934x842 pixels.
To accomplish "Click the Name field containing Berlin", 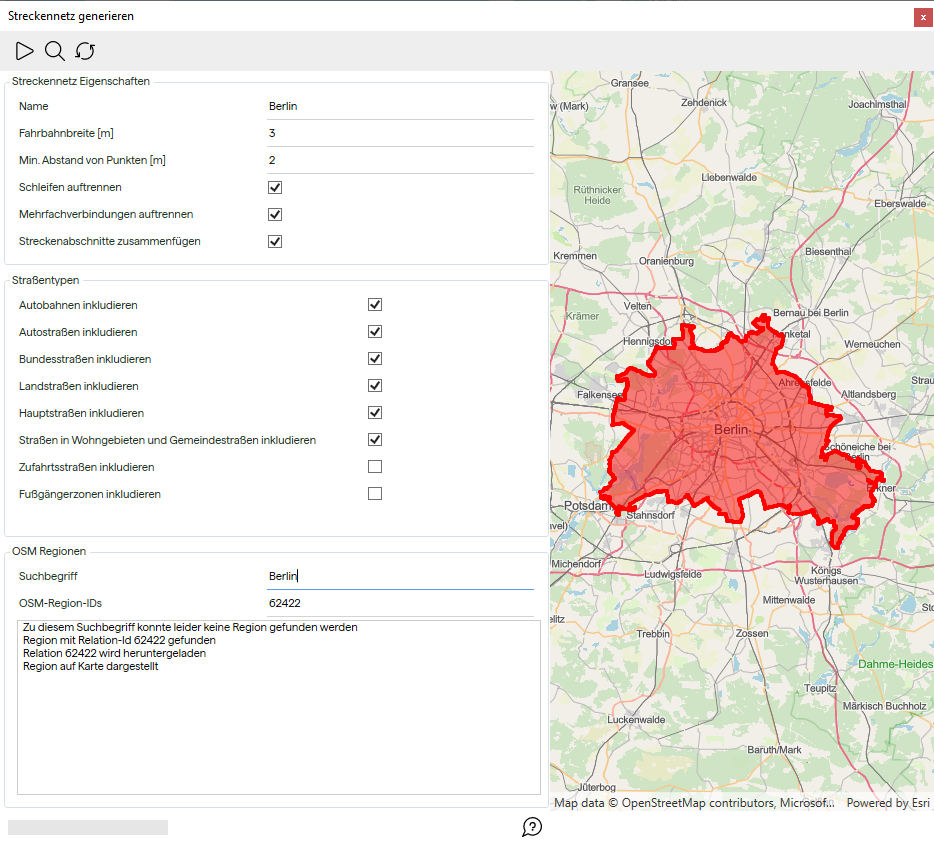I will 400,106.
